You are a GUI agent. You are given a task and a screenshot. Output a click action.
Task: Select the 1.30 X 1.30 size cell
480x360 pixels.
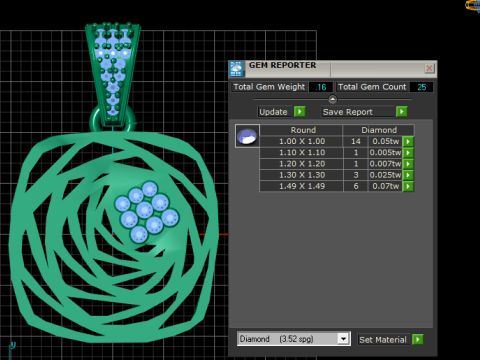click(x=302, y=175)
